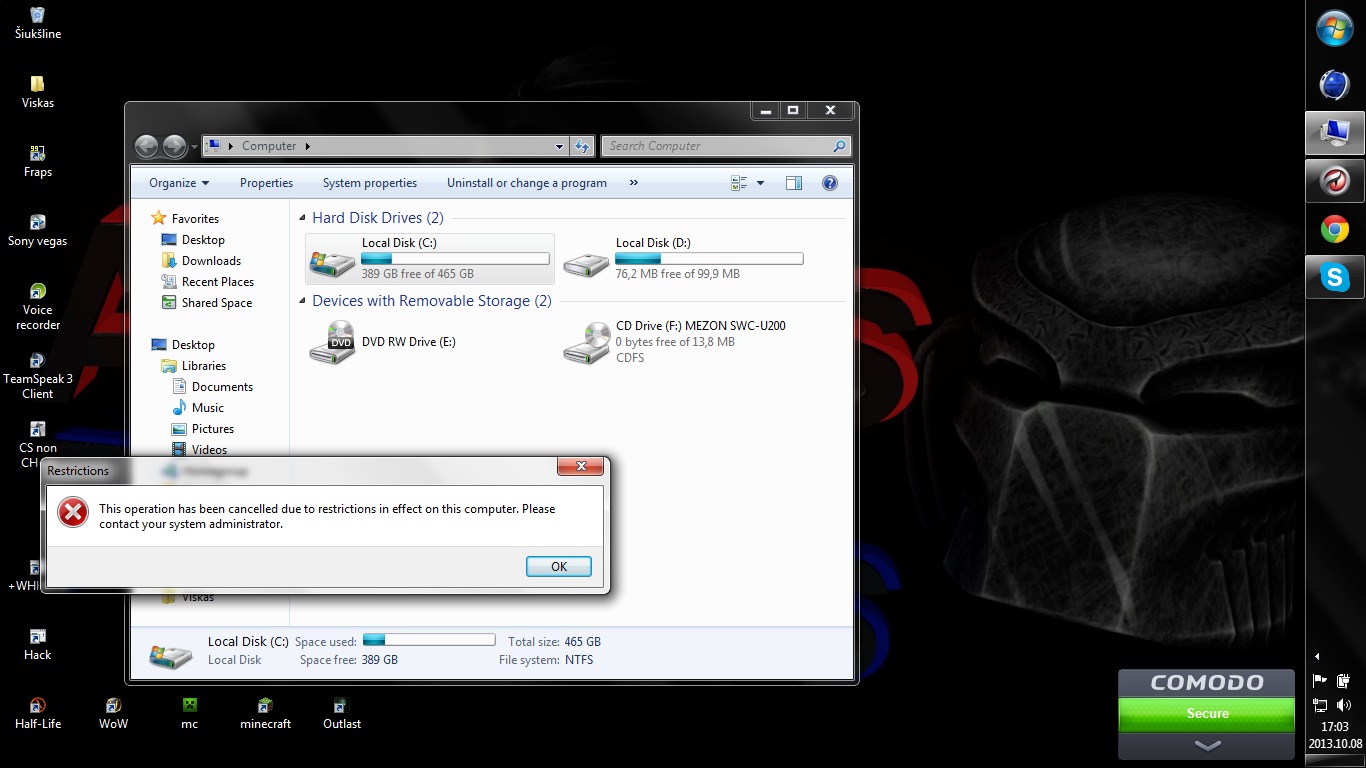This screenshot has width=1366, height=768.
Task: Select the Outlast desktop shortcut
Action: [342, 713]
